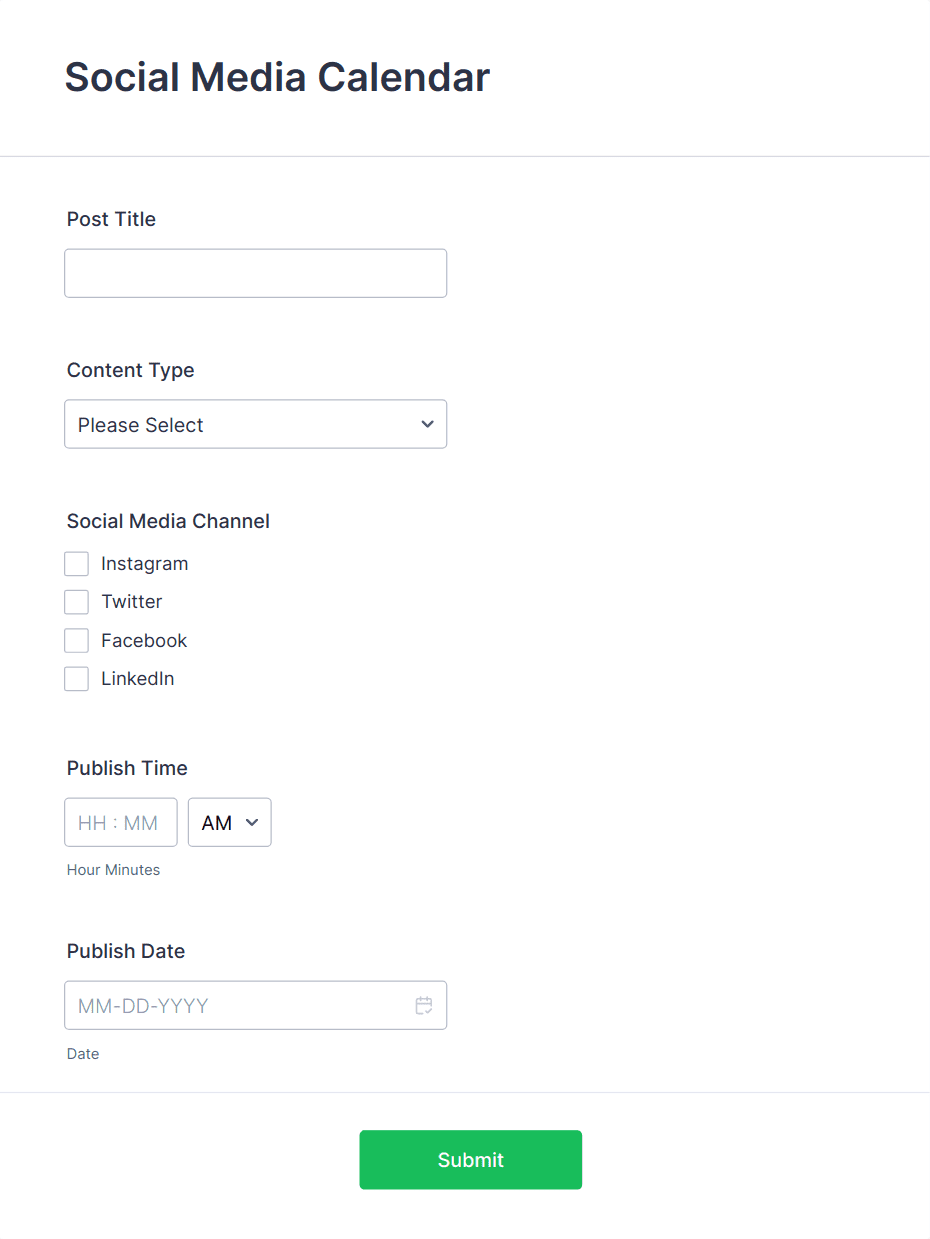Check the Instagram checkbox

point(77,563)
